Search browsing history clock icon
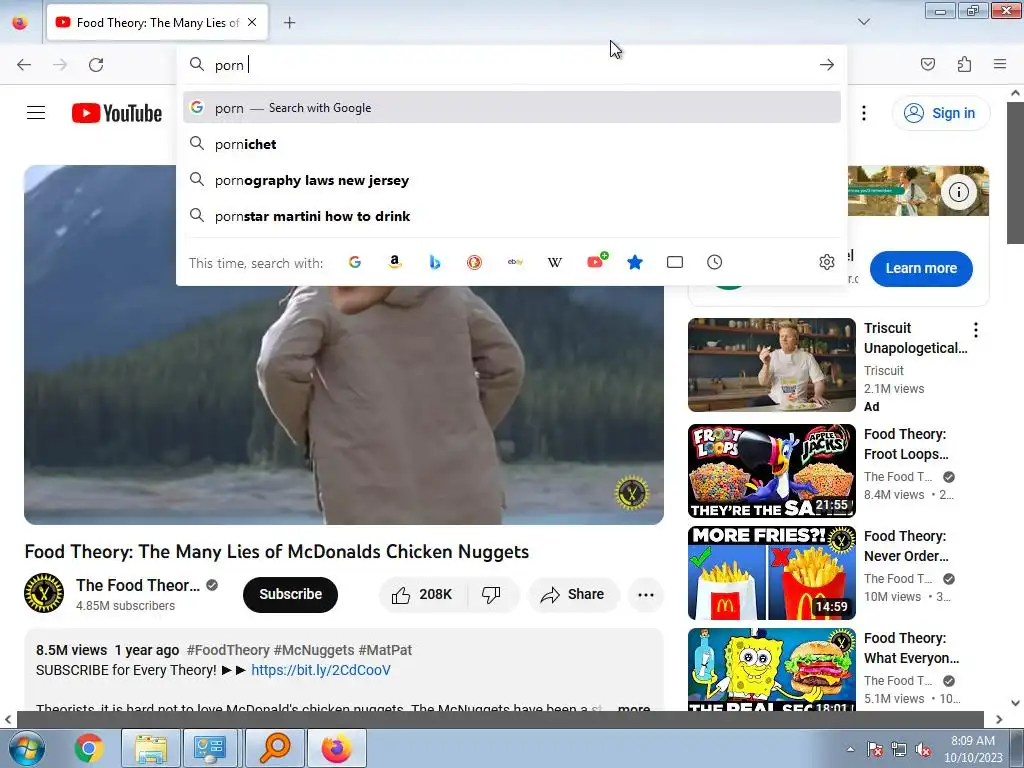The image size is (1024, 768). 714,262
